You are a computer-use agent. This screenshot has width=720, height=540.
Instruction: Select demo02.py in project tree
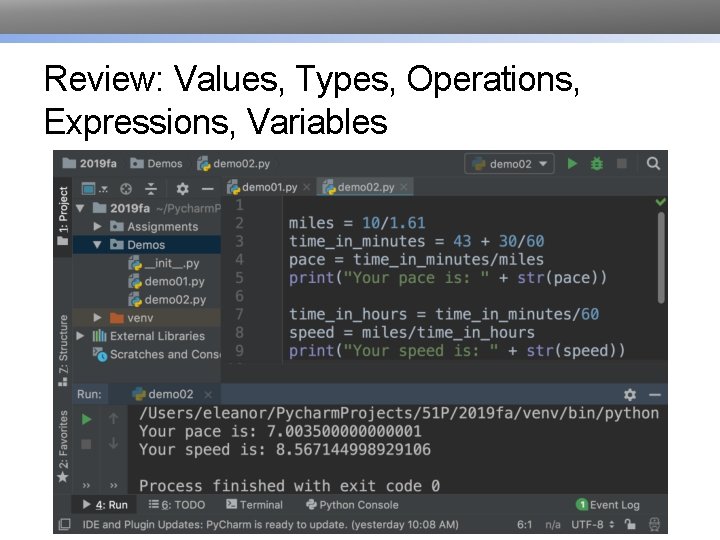coord(168,300)
